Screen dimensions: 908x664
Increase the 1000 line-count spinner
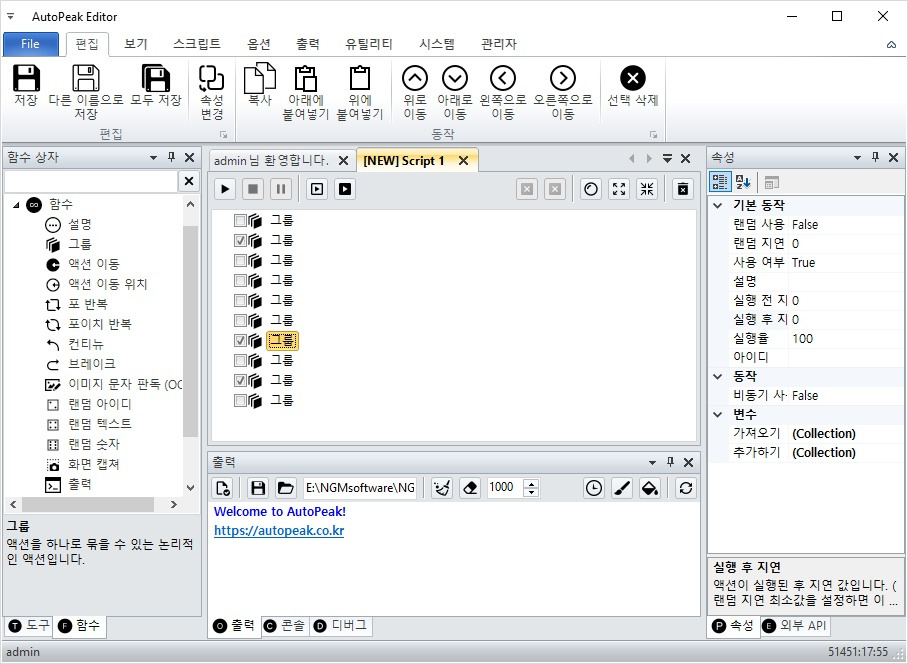click(532, 483)
